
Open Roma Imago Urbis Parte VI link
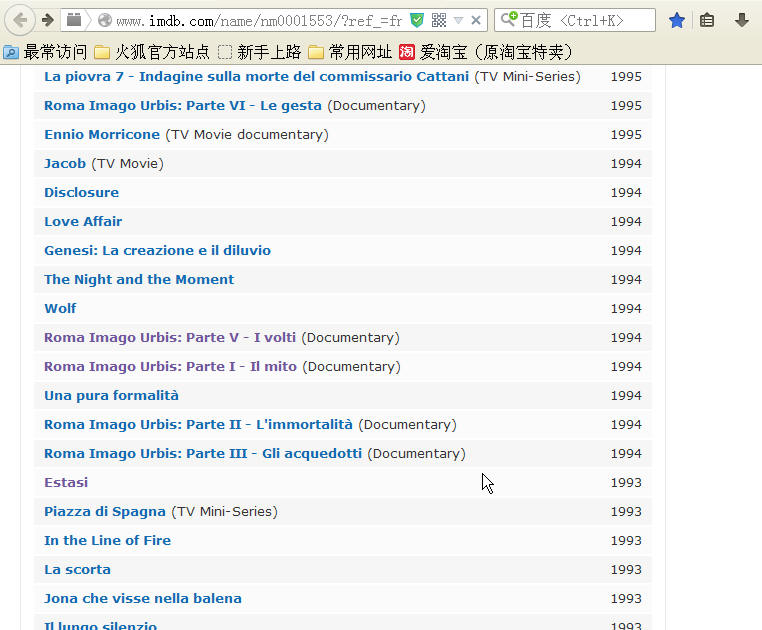click(x=183, y=105)
